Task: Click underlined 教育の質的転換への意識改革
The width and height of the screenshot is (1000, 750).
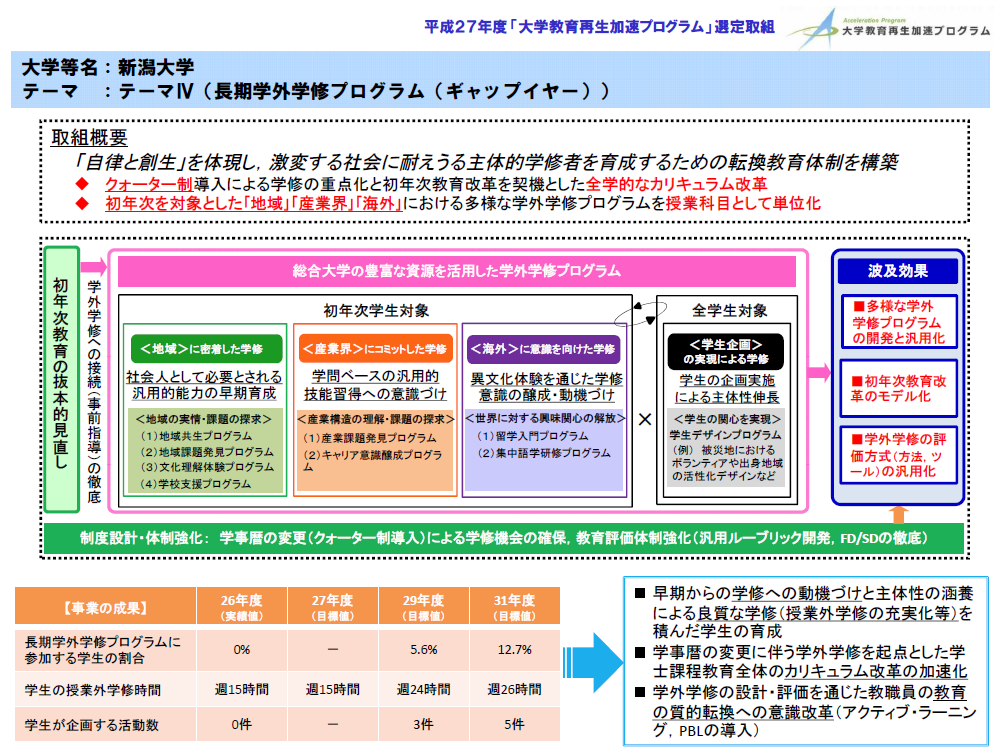Action: [810, 702]
